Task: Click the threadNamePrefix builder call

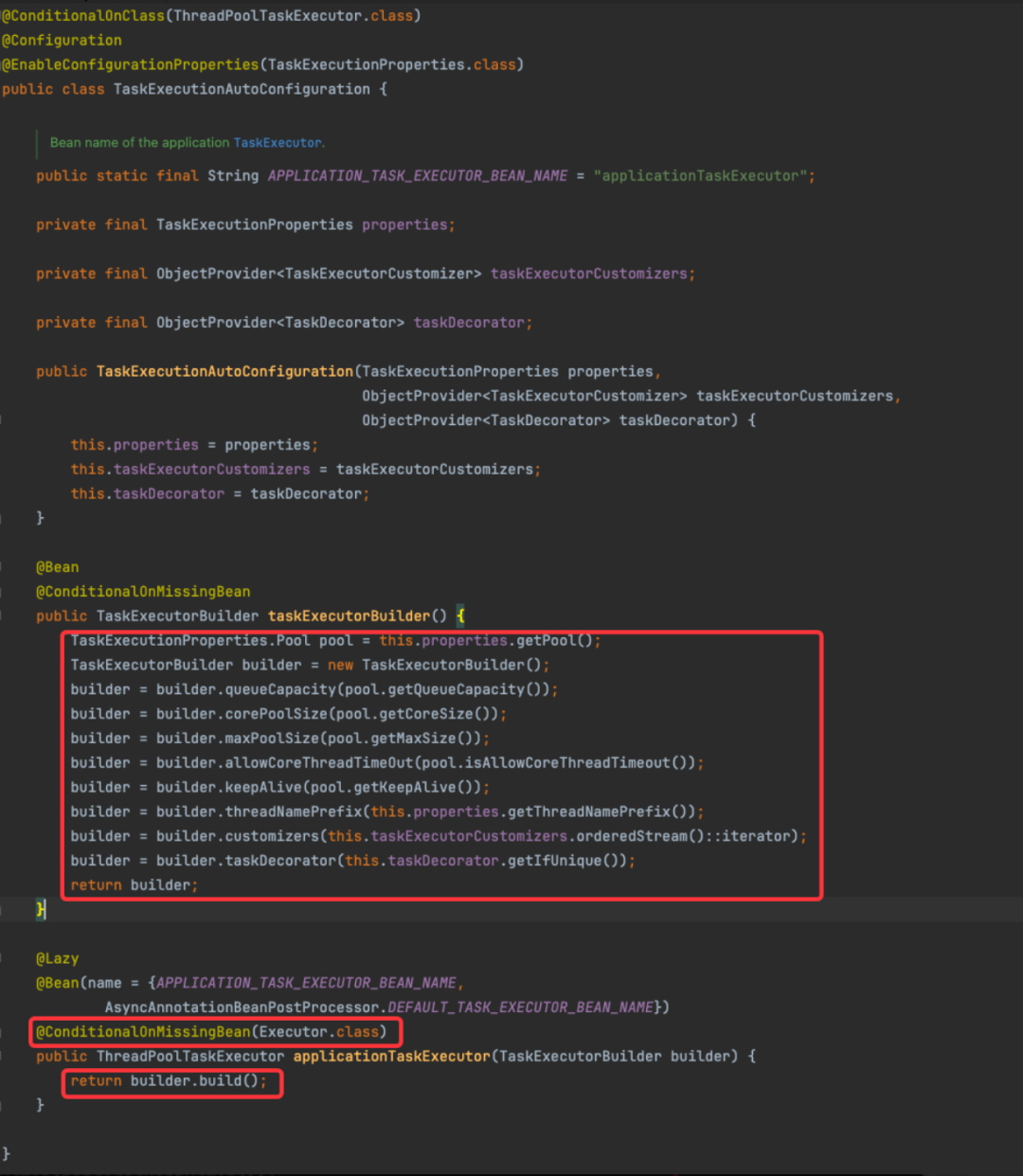Action: pyautogui.click(x=294, y=812)
